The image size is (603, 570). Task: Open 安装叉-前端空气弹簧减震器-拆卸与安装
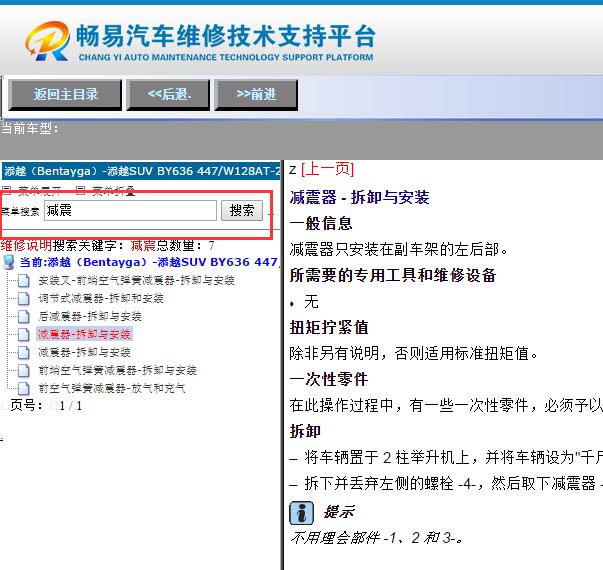[x=136, y=280]
